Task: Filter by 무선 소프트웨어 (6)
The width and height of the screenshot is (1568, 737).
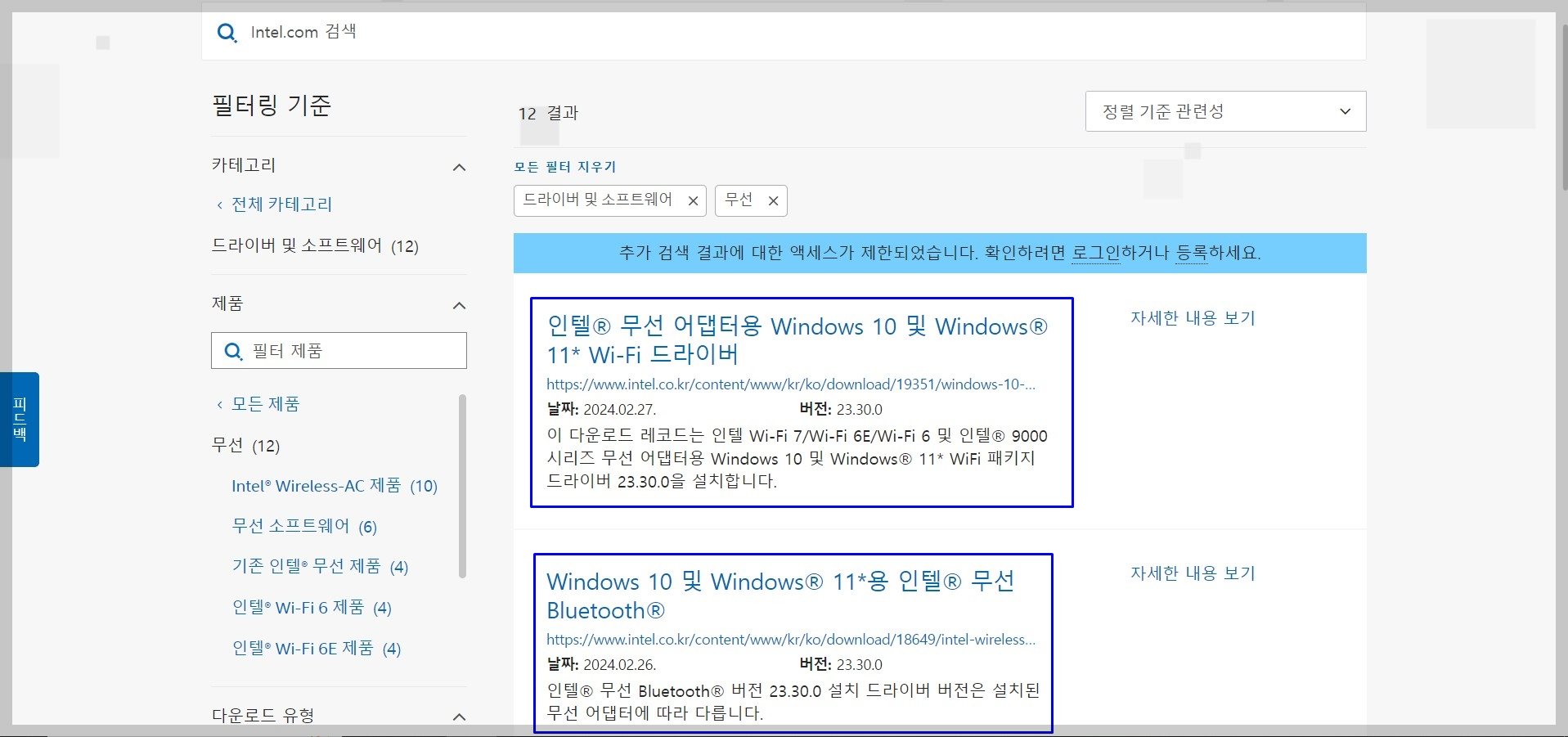Action: tap(304, 526)
